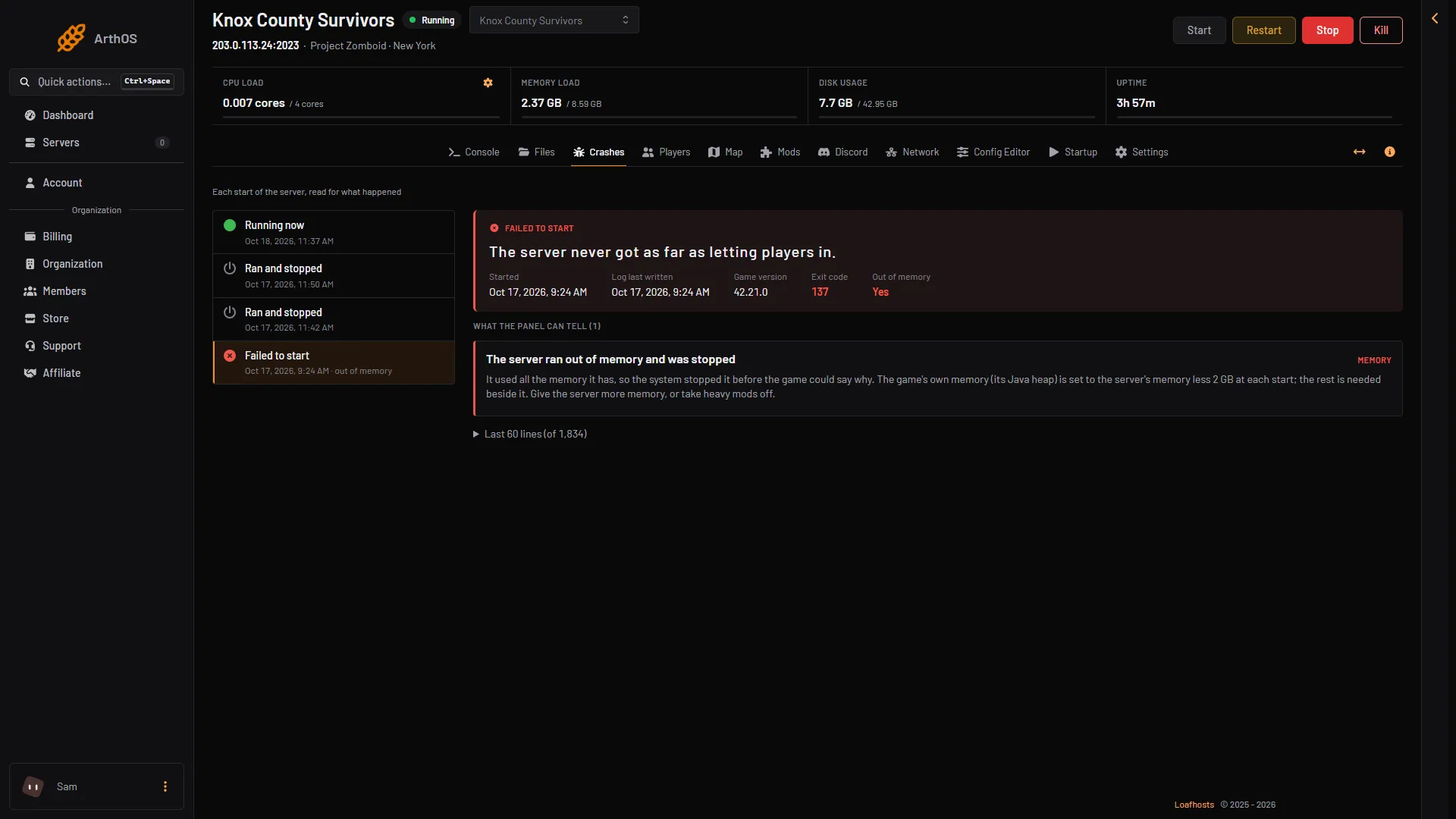Collapse the right panel chevron
This screenshot has height=819, width=1456.
coord(1435,18)
